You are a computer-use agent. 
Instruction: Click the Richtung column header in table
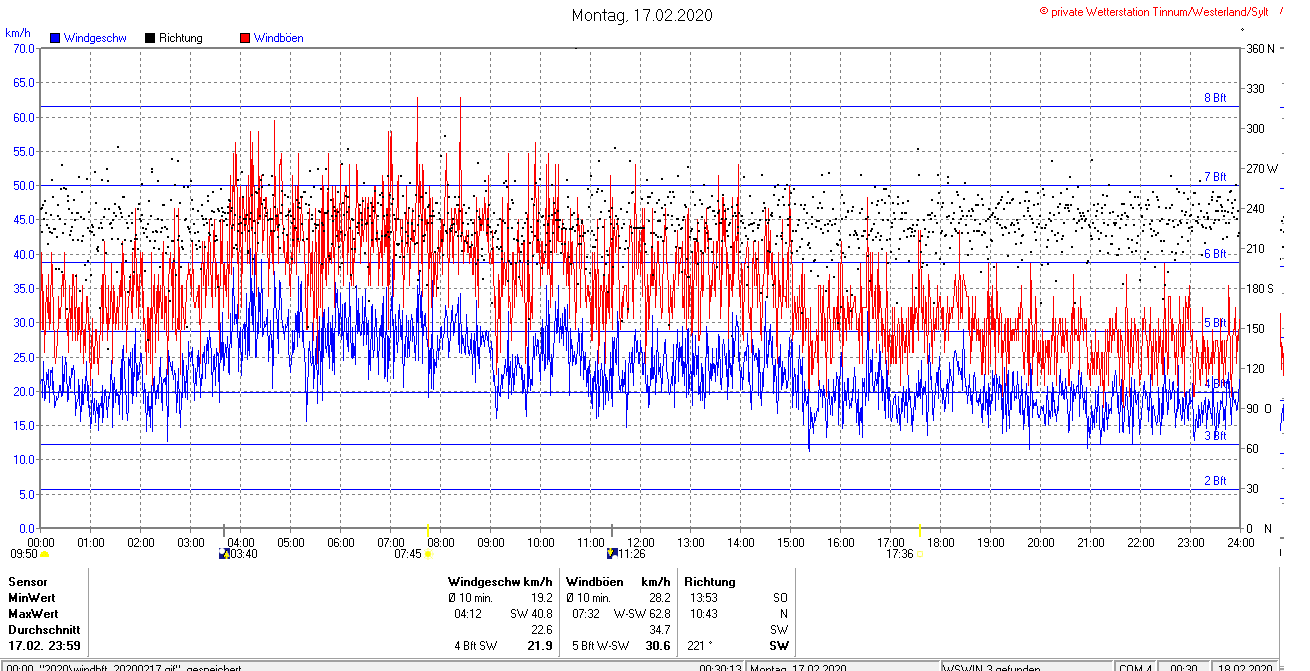tap(710, 582)
